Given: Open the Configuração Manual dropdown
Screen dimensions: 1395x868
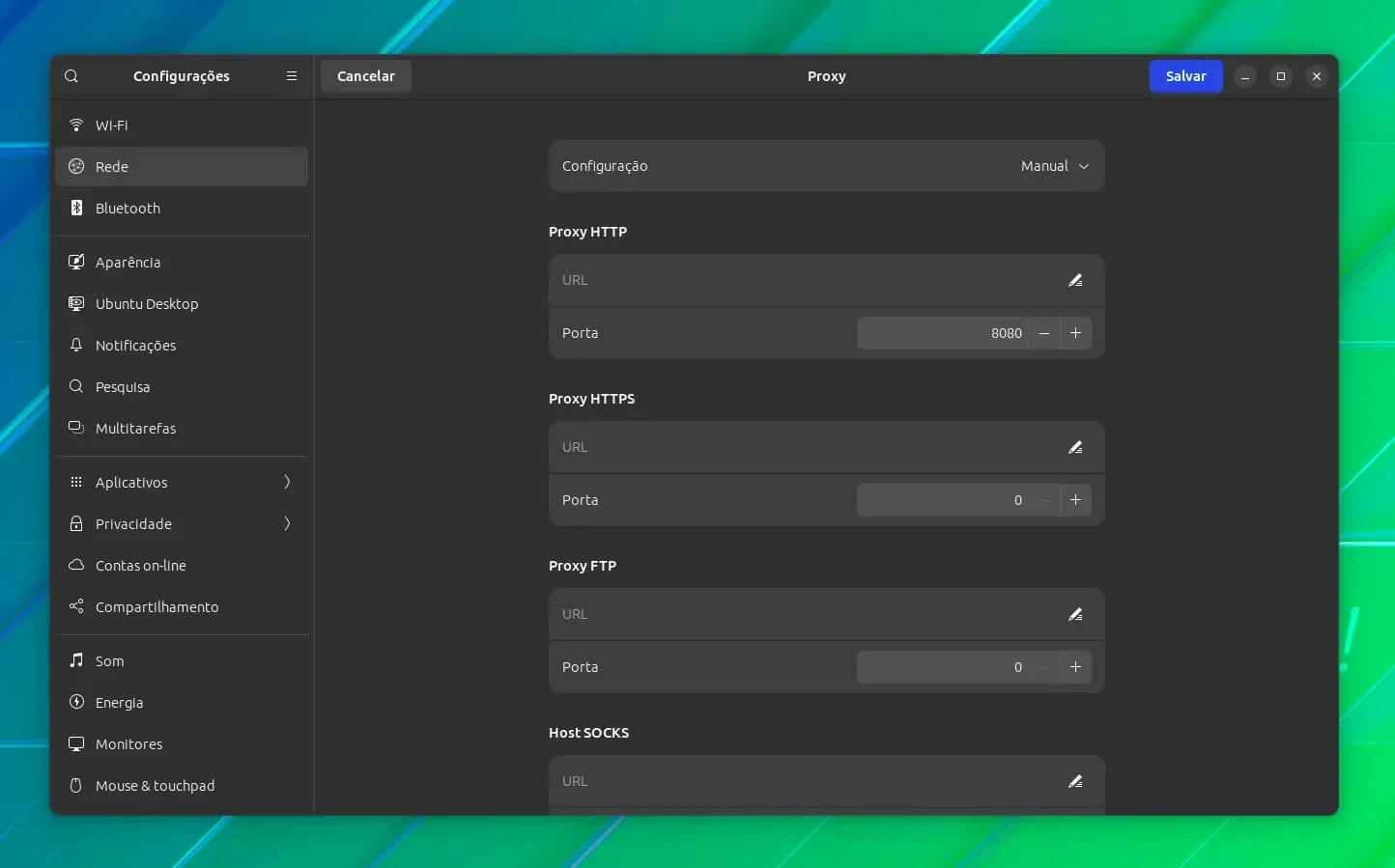Looking at the screenshot, I should pyautogui.click(x=1055, y=166).
